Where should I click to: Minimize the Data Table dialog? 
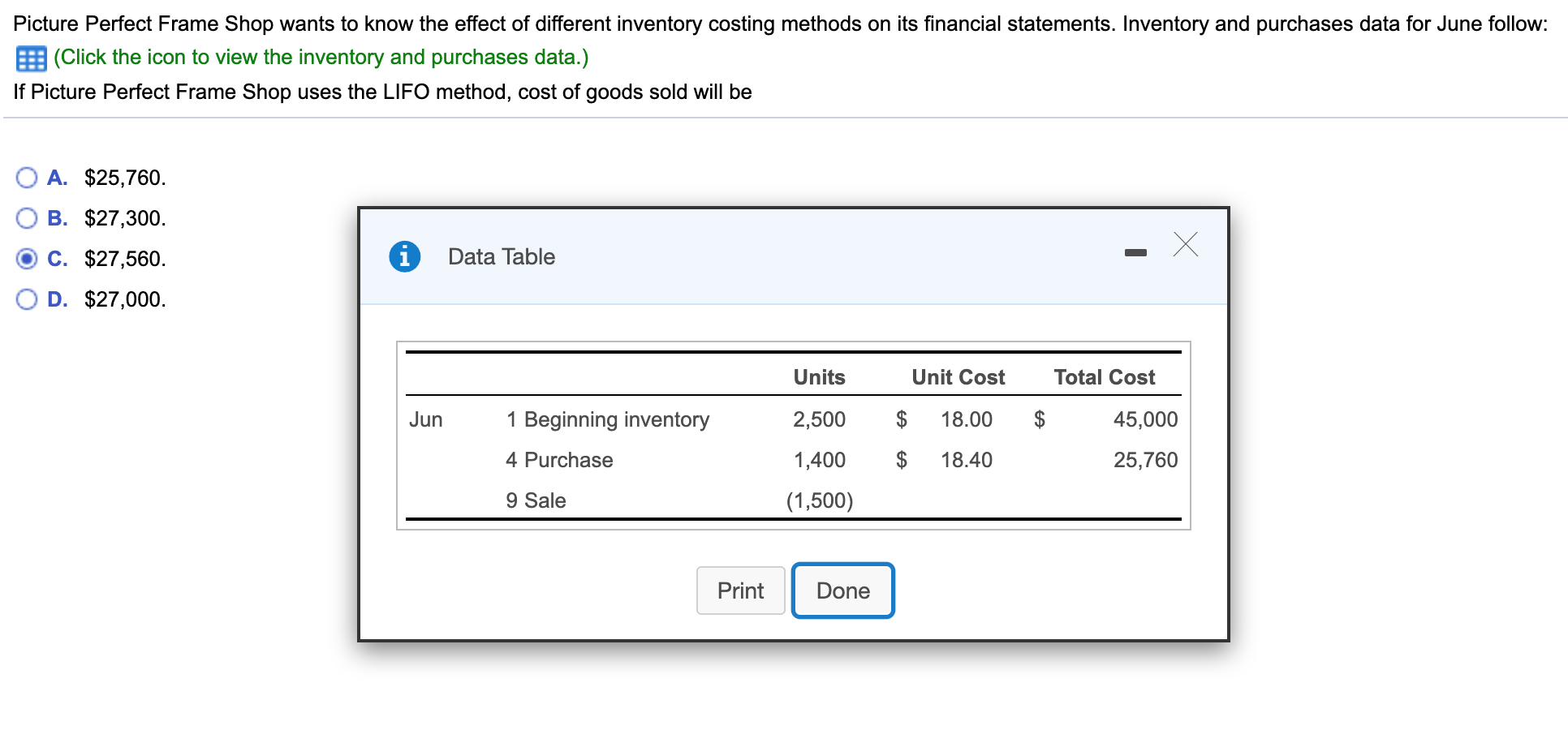1135,253
